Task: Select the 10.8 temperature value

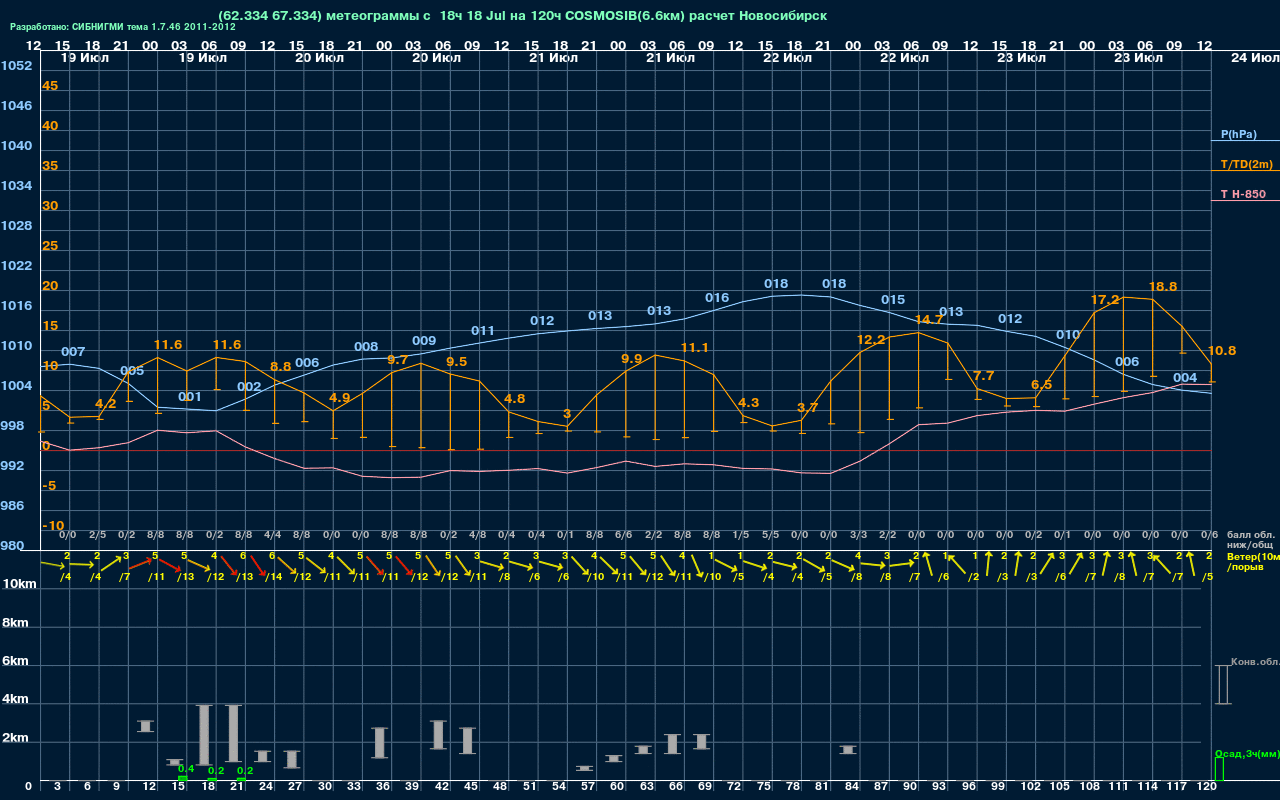Action: [1222, 351]
